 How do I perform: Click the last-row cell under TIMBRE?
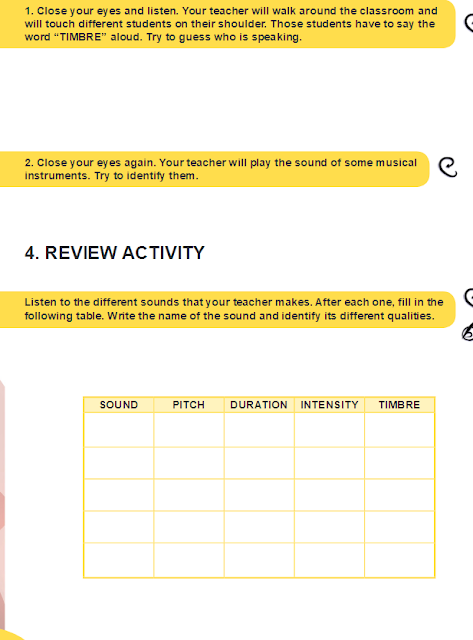[x=399, y=560]
